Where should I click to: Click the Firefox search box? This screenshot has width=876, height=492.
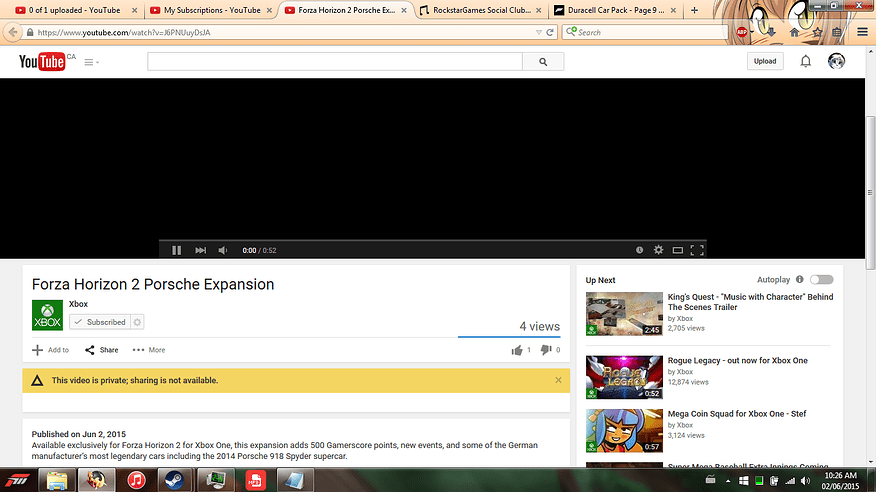646,32
